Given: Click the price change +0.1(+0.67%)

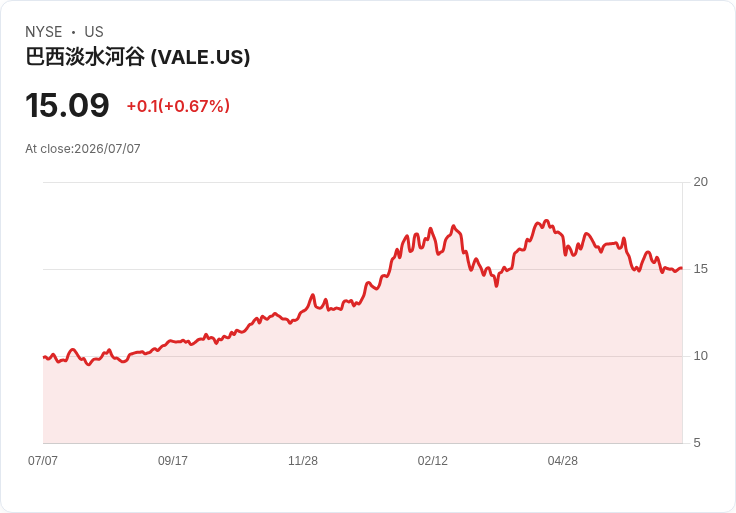Looking at the screenshot, I should 178,106.
